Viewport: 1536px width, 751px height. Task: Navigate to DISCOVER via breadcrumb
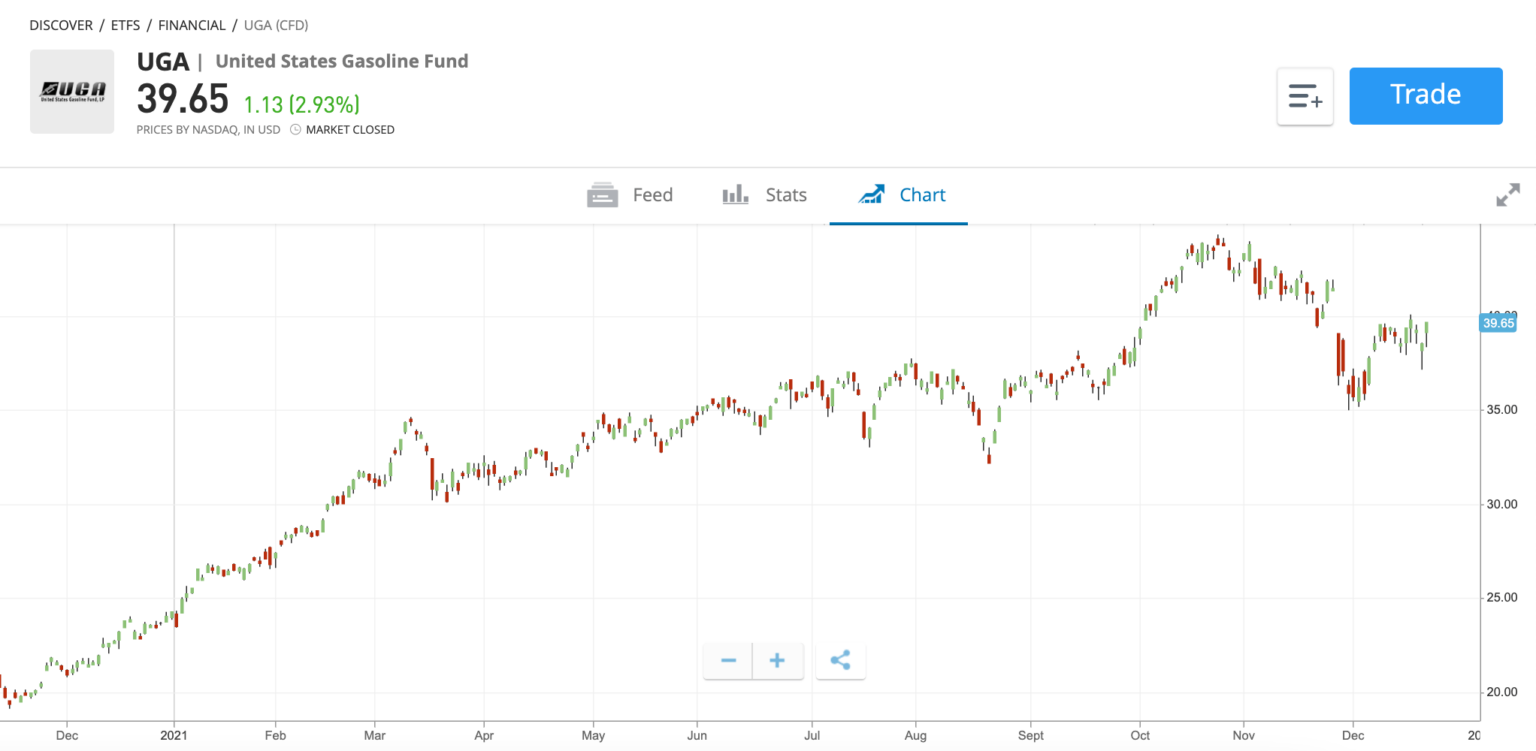(x=61, y=25)
